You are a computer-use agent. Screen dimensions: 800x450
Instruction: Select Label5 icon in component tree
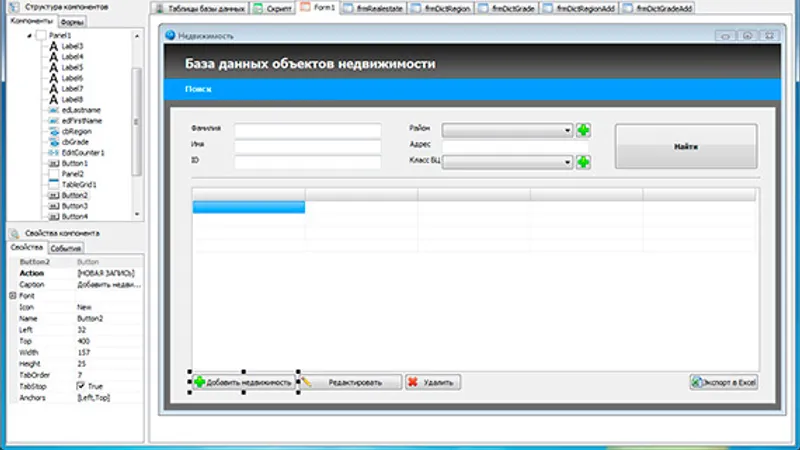click(54, 67)
